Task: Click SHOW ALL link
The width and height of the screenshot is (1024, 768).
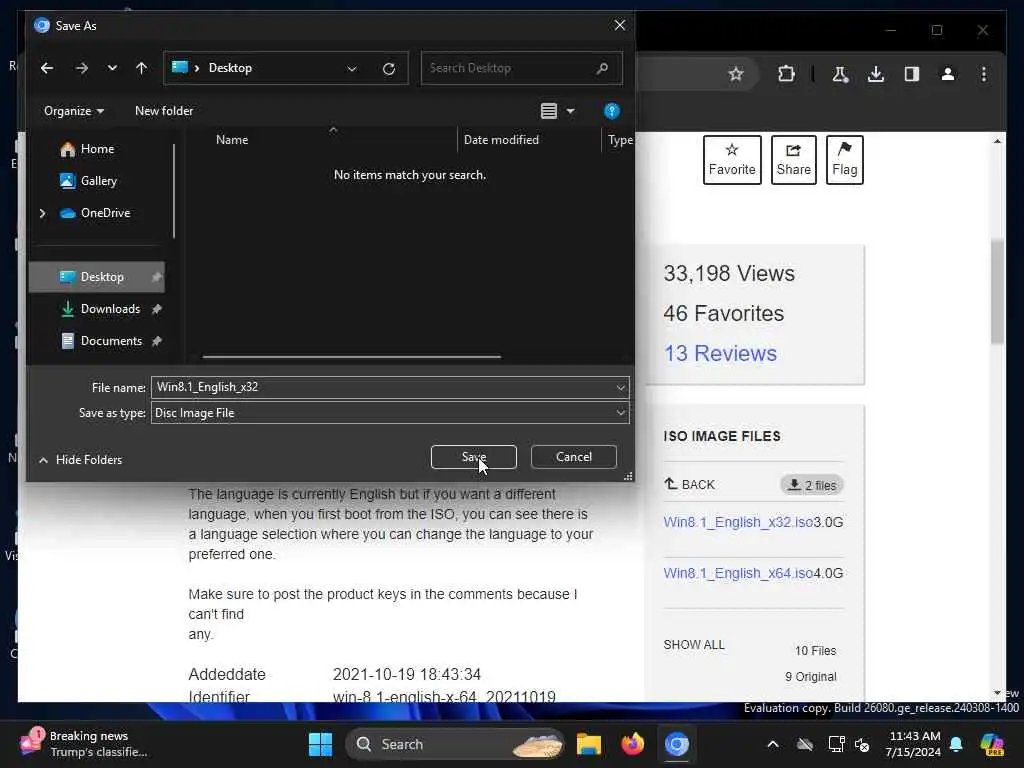Action: click(x=694, y=645)
